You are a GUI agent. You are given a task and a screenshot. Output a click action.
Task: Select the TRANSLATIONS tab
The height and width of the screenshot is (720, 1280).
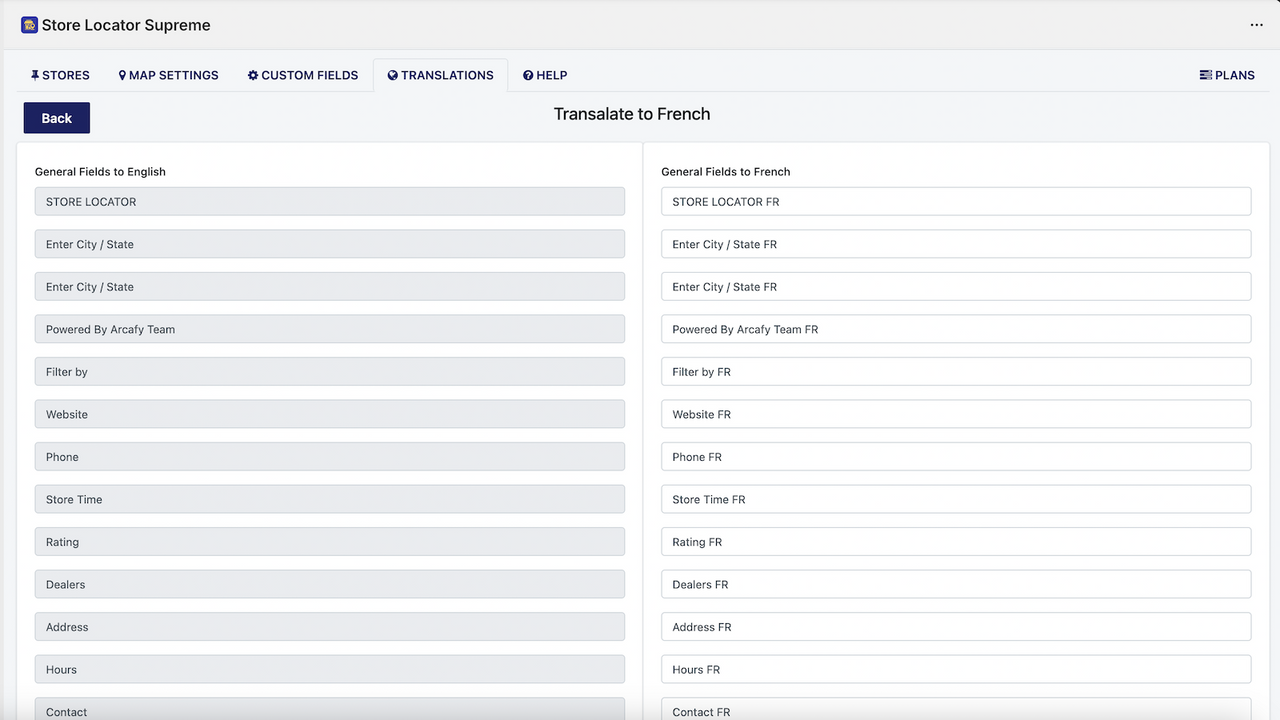440,75
